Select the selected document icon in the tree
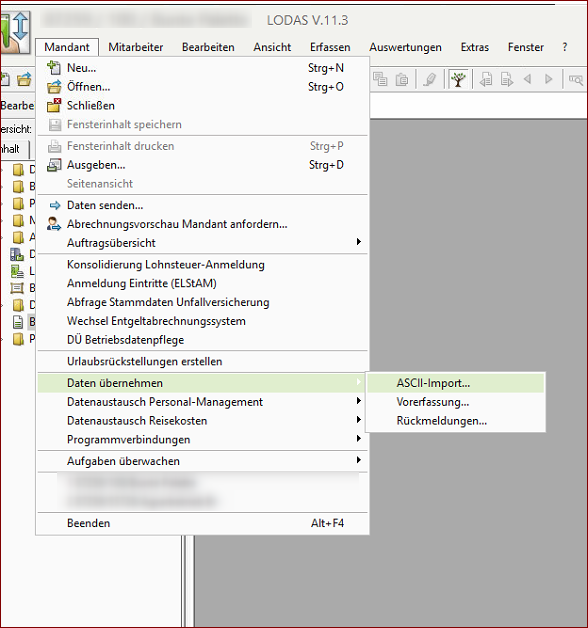588x628 pixels. 18,322
